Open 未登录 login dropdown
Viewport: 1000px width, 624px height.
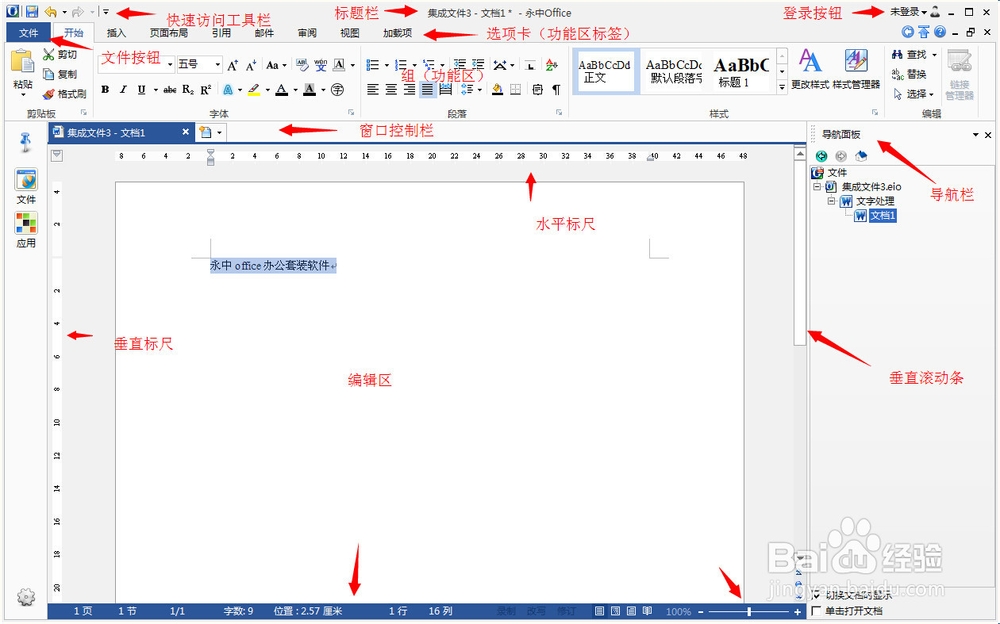pyautogui.click(x=909, y=12)
